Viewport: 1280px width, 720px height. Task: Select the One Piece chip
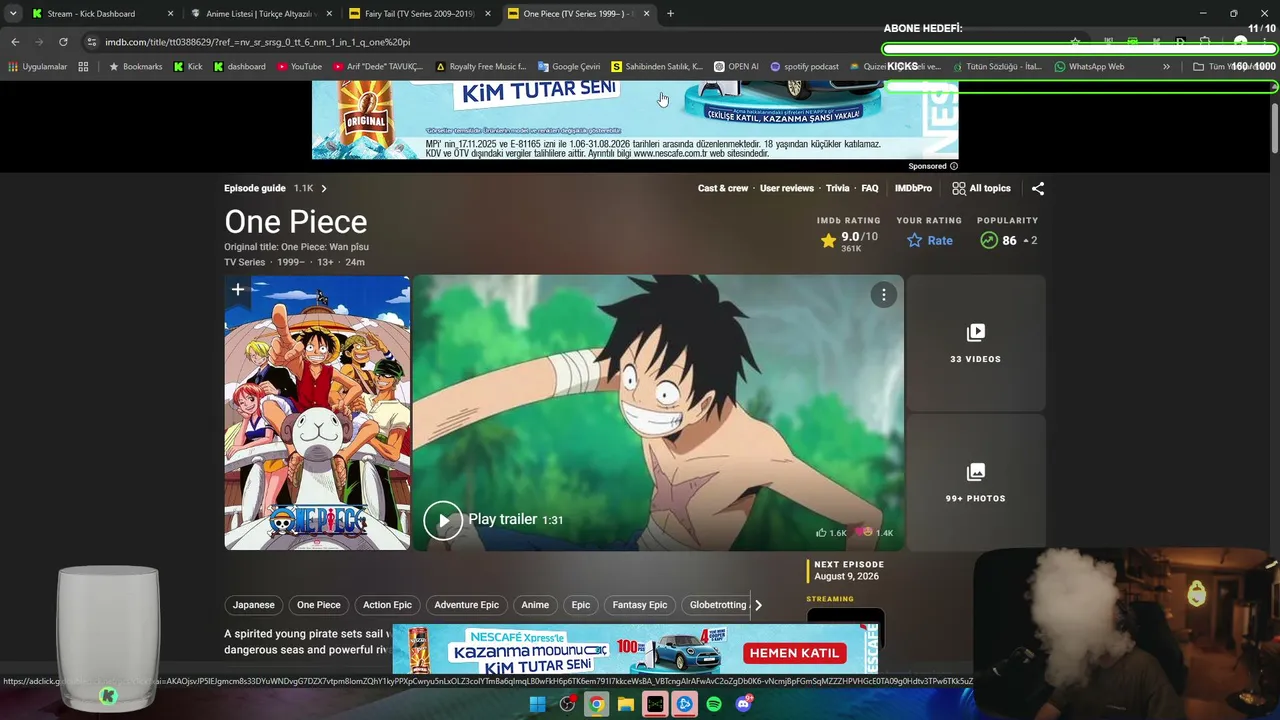click(x=319, y=605)
